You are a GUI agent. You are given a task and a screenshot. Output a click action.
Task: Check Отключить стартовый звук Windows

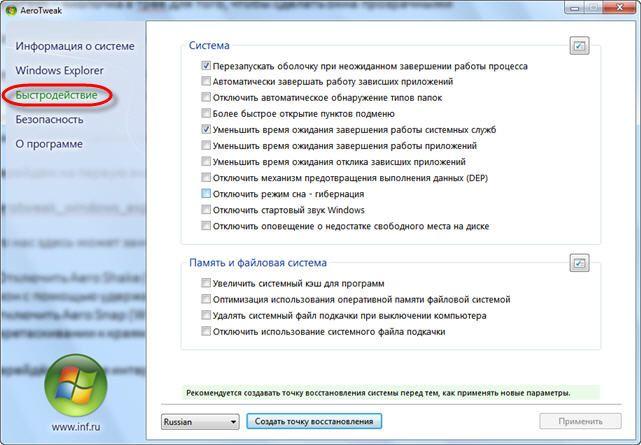(x=206, y=210)
